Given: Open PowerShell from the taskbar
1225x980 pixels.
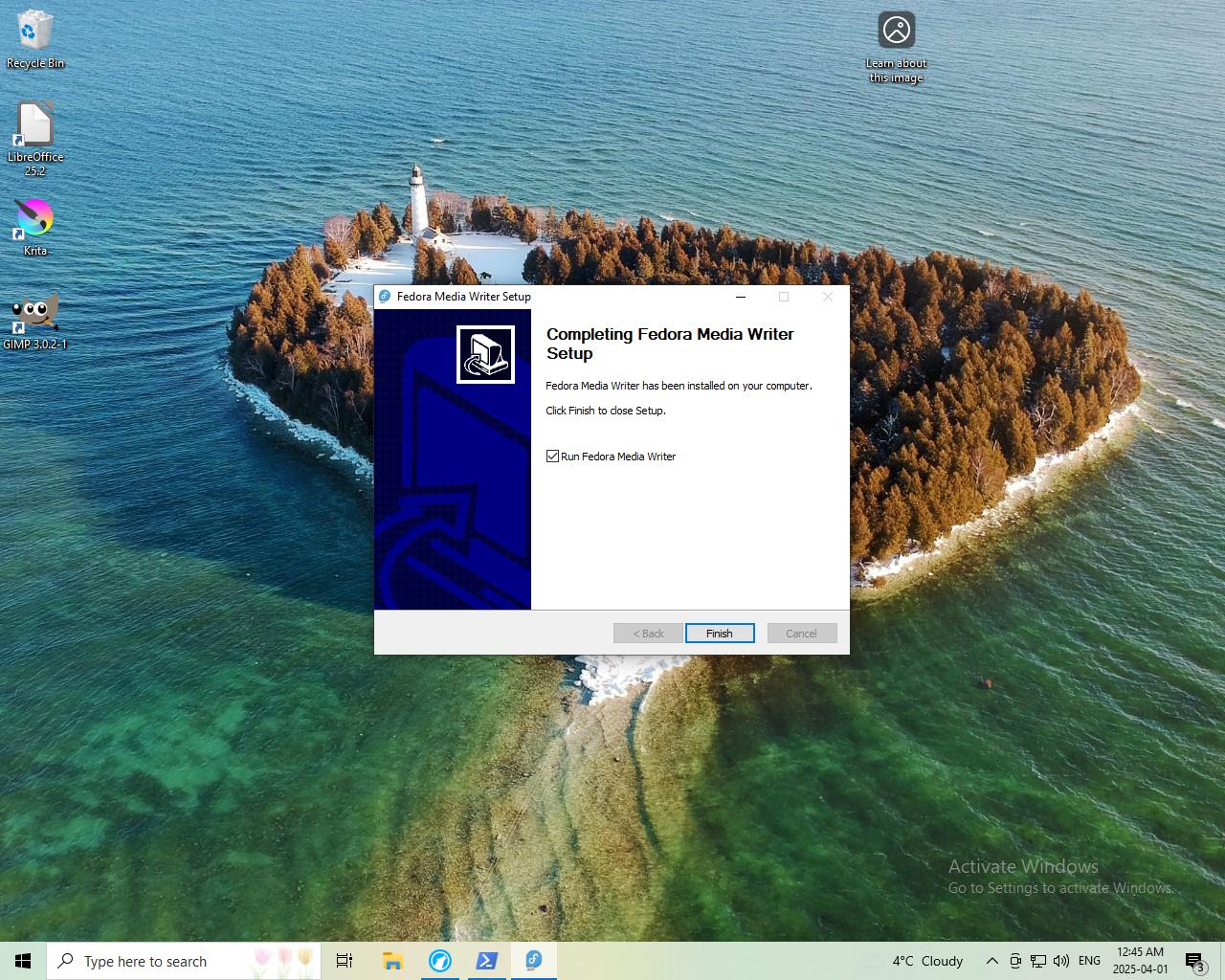Looking at the screenshot, I should point(486,961).
